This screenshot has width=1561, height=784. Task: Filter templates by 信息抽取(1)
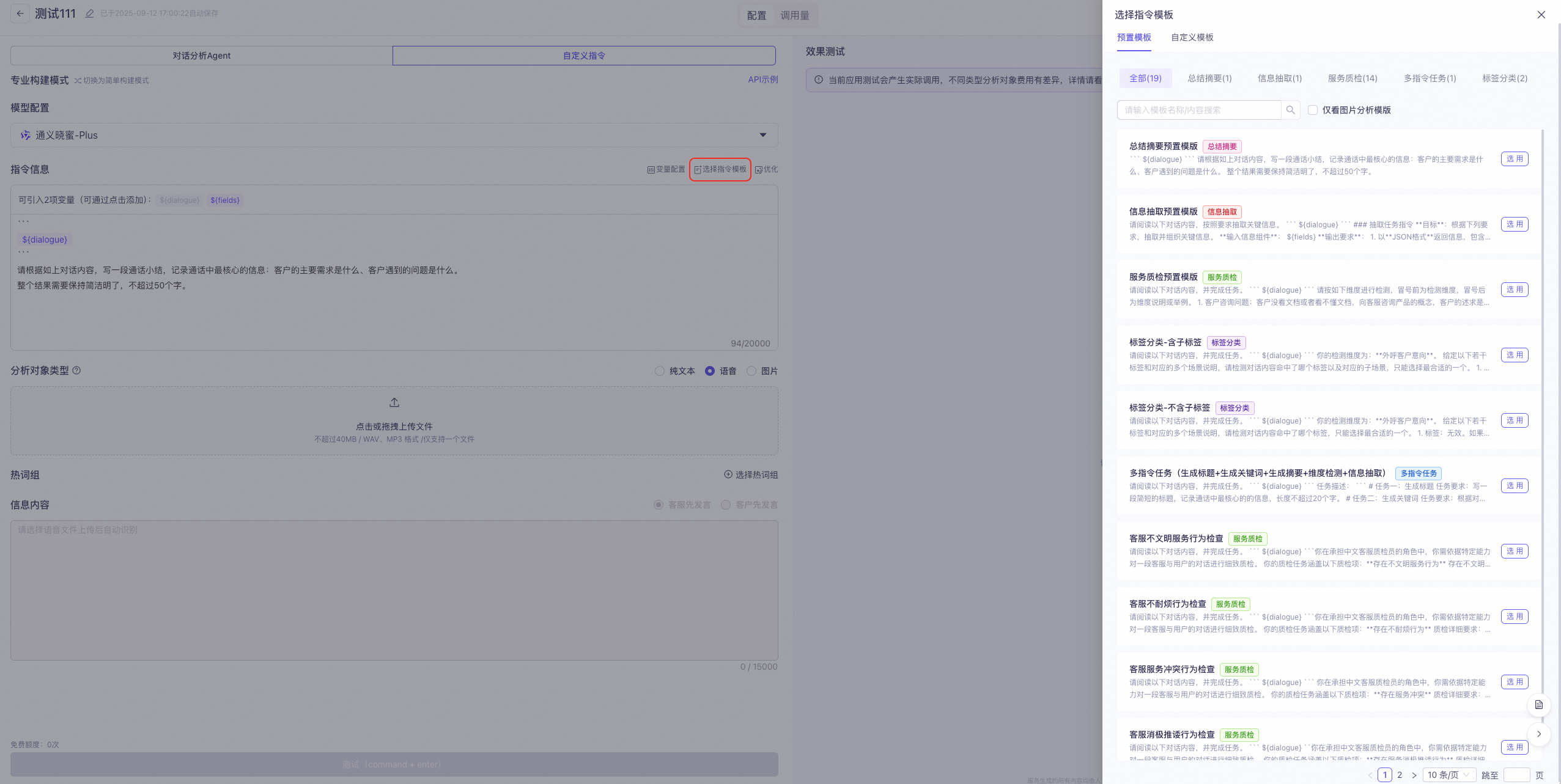pos(1280,78)
